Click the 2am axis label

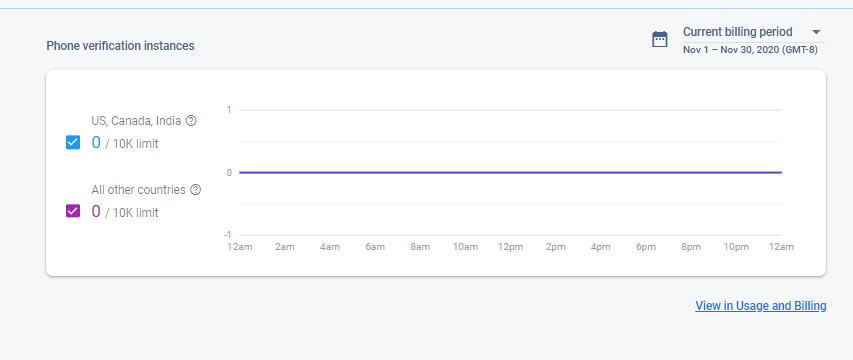pyautogui.click(x=285, y=247)
